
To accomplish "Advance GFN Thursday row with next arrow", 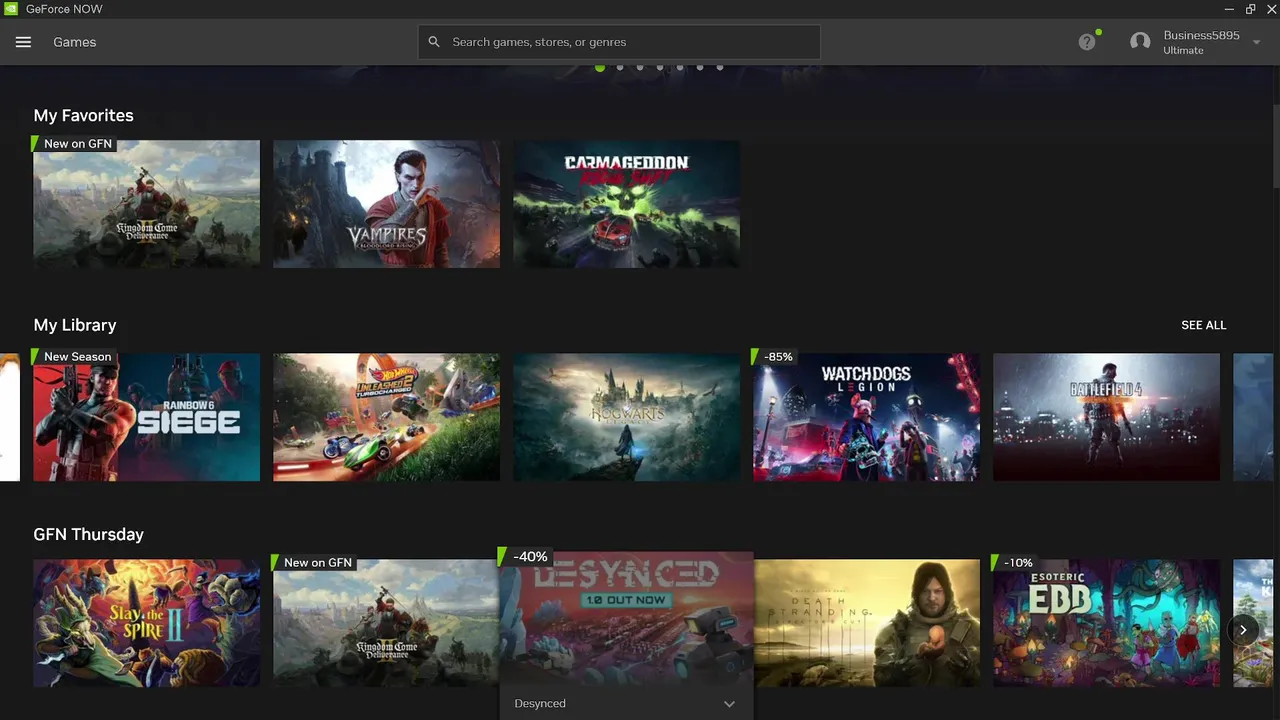I will pyautogui.click(x=1243, y=630).
